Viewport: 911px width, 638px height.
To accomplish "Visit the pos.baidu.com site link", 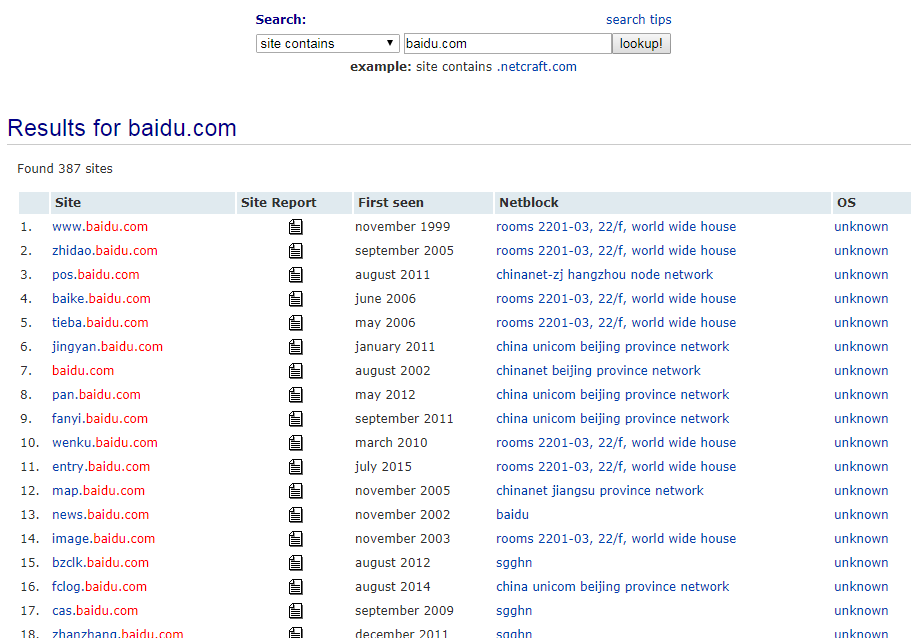I will (x=96, y=274).
